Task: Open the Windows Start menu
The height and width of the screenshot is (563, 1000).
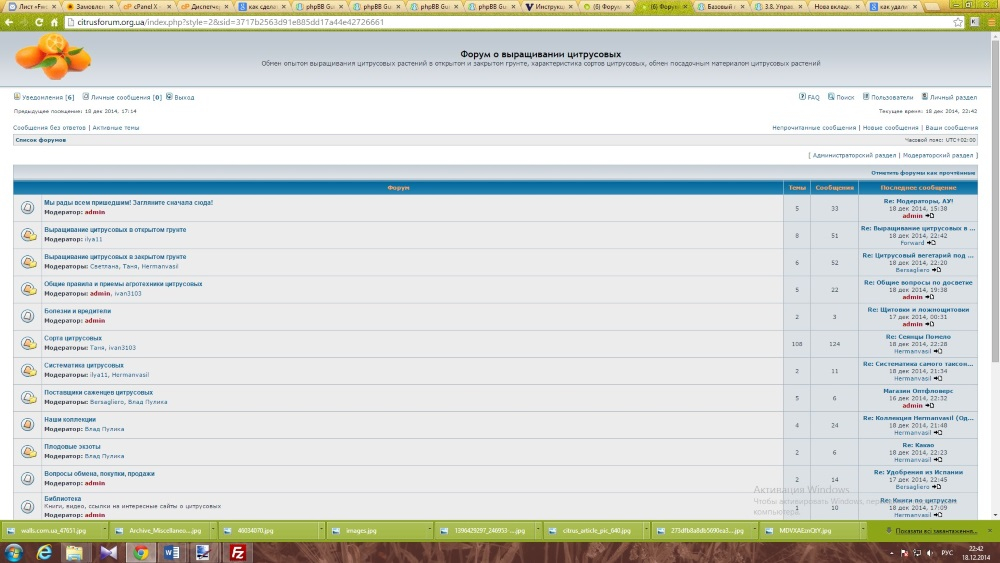Action: 14,551
